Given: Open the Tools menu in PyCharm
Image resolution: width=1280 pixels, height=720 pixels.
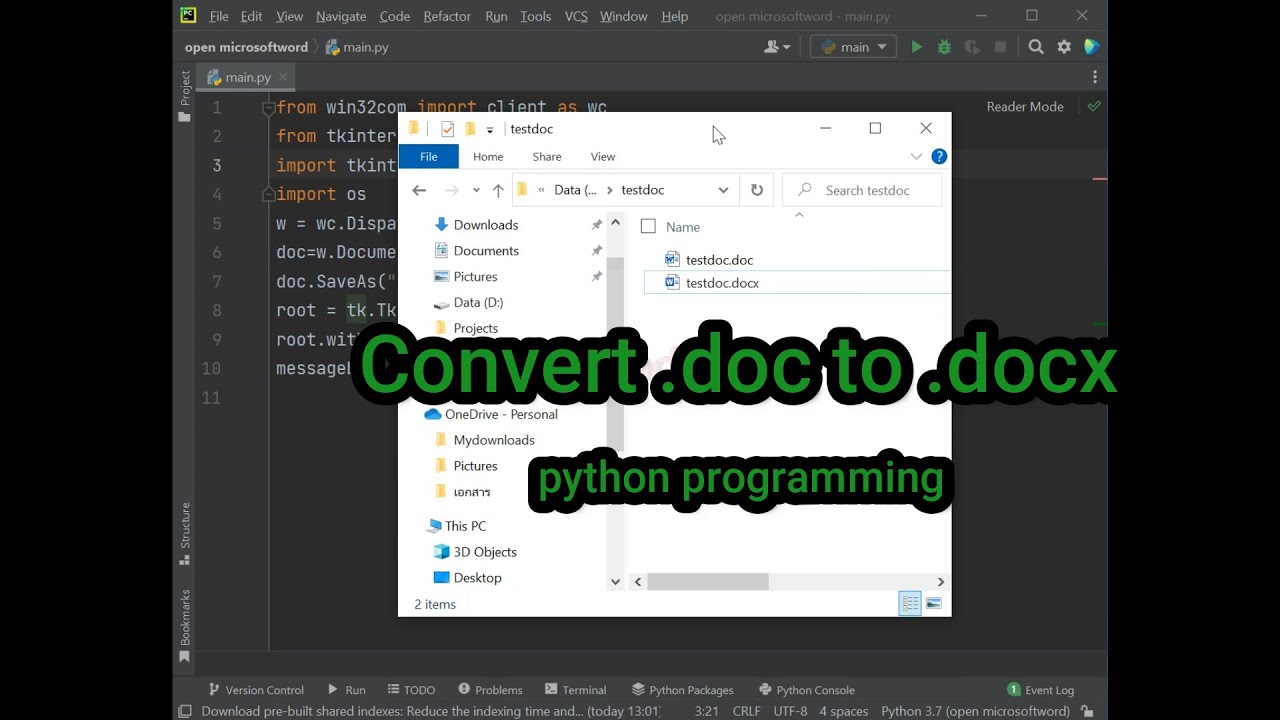Looking at the screenshot, I should pyautogui.click(x=535, y=16).
